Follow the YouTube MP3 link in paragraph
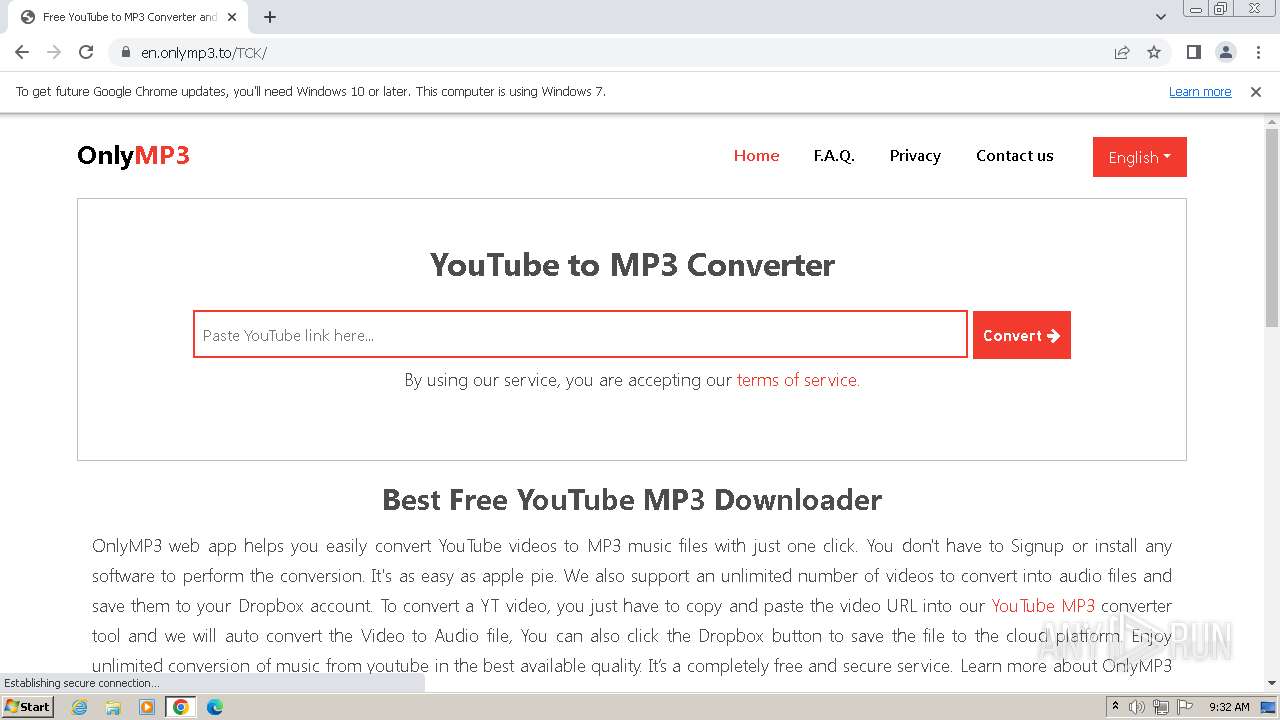Image resolution: width=1280 pixels, height=720 pixels. point(1043,605)
